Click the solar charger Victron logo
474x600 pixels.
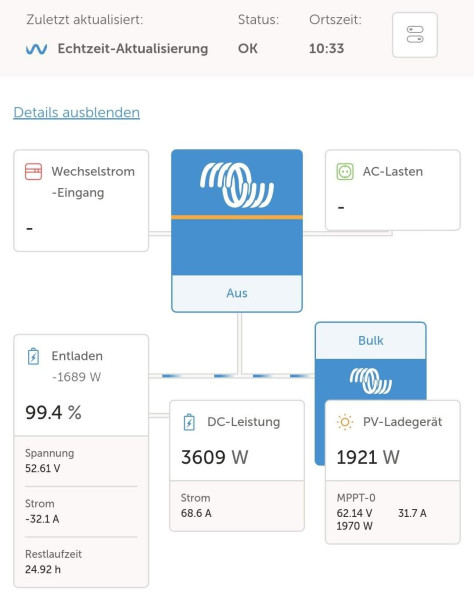pyautogui.click(x=370, y=381)
